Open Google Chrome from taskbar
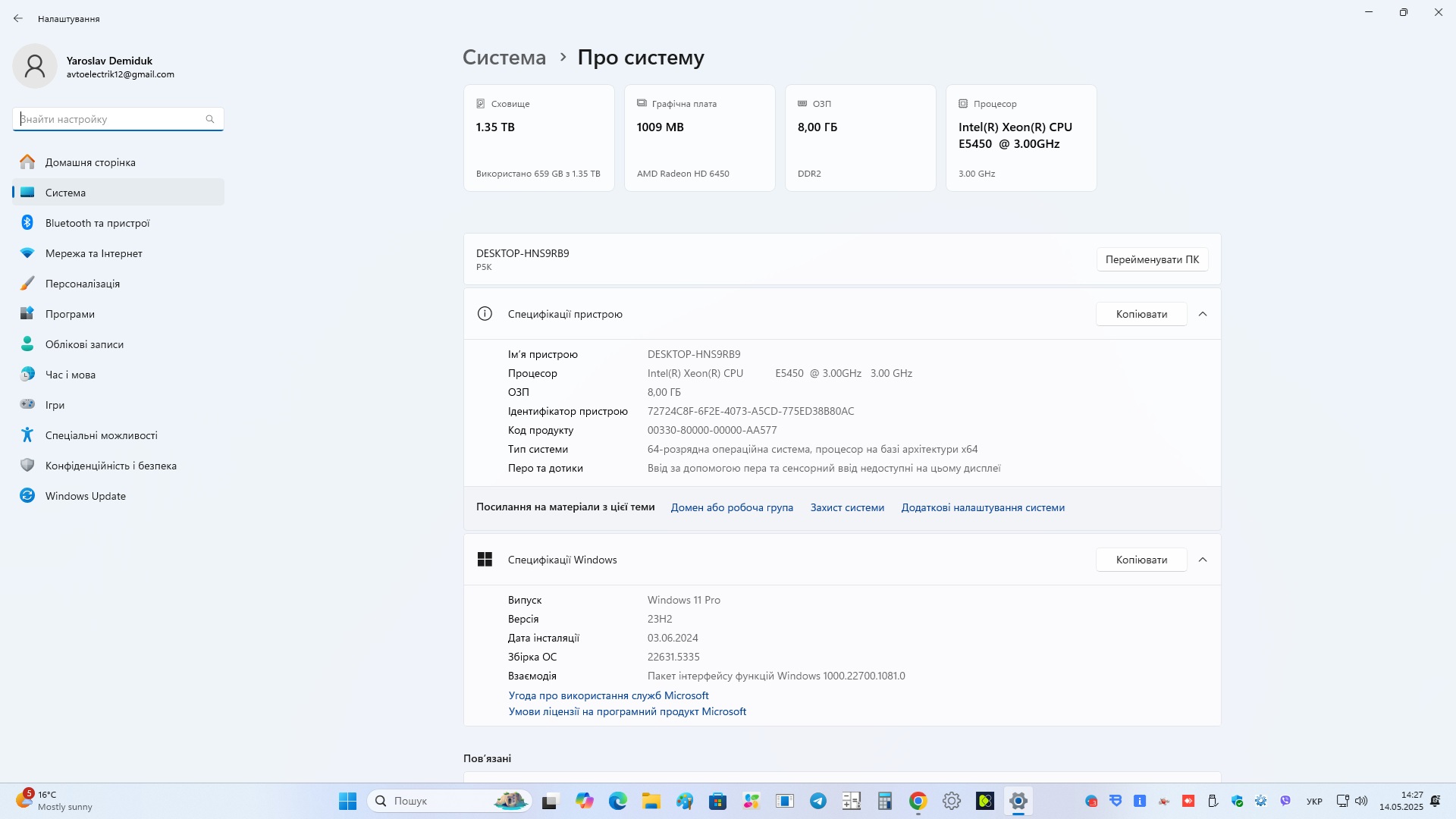This screenshot has width=1456, height=819. 918,801
